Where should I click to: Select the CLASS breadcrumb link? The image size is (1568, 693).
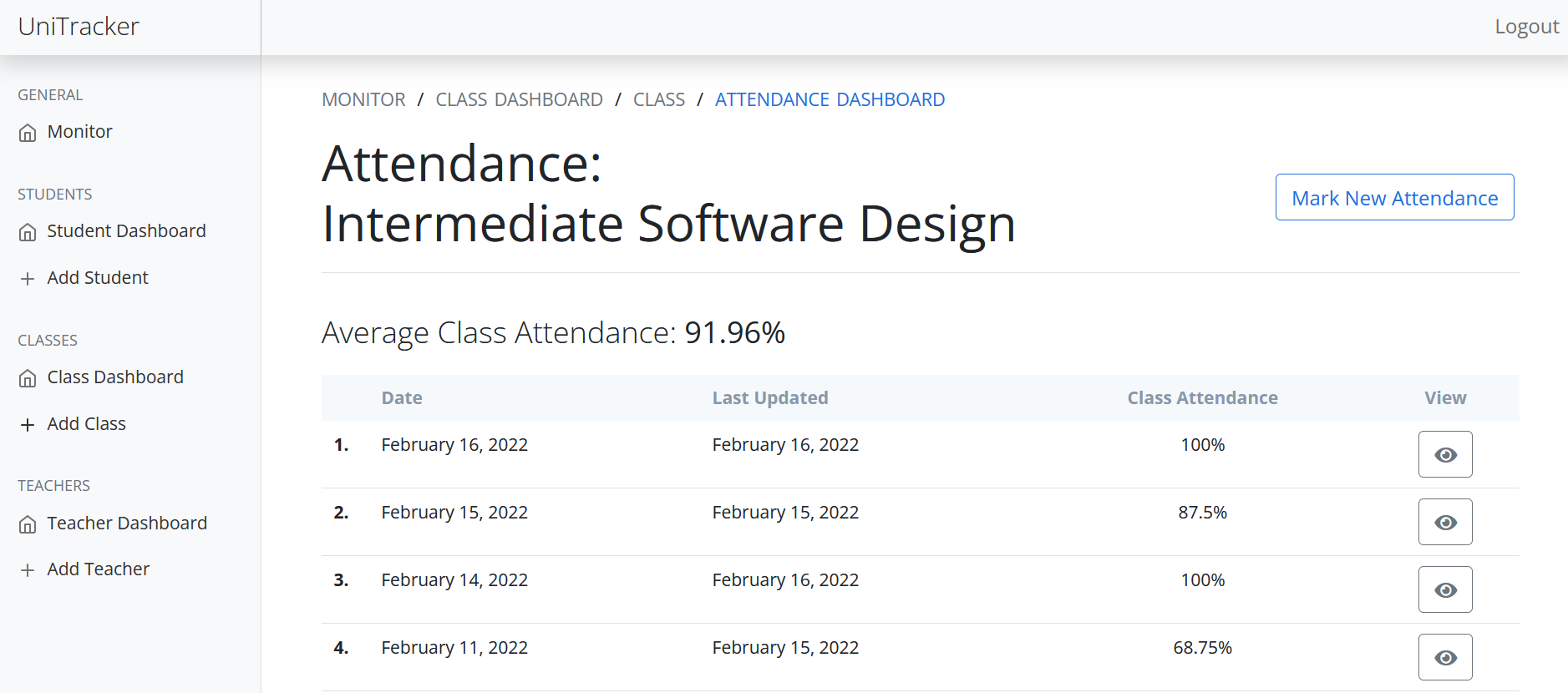658,100
